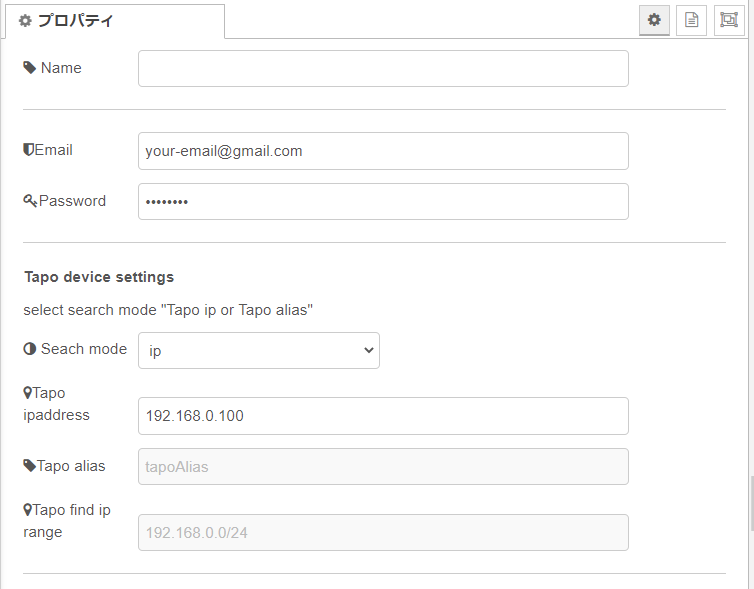Click the disabled Tapo alias field
This screenshot has width=754, height=589.
pyautogui.click(x=383, y=466)
